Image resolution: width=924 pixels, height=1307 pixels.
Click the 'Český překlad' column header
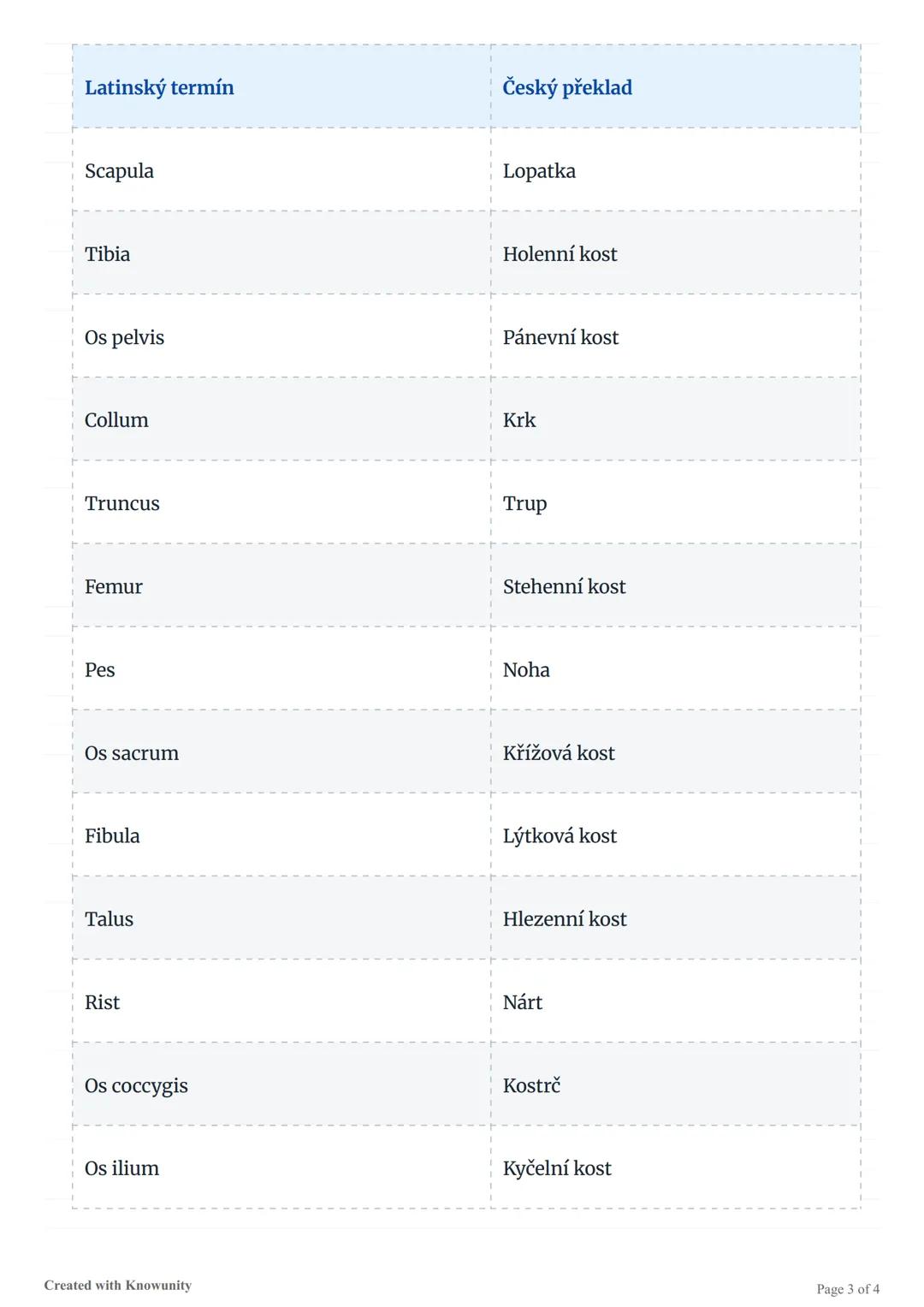567,87
